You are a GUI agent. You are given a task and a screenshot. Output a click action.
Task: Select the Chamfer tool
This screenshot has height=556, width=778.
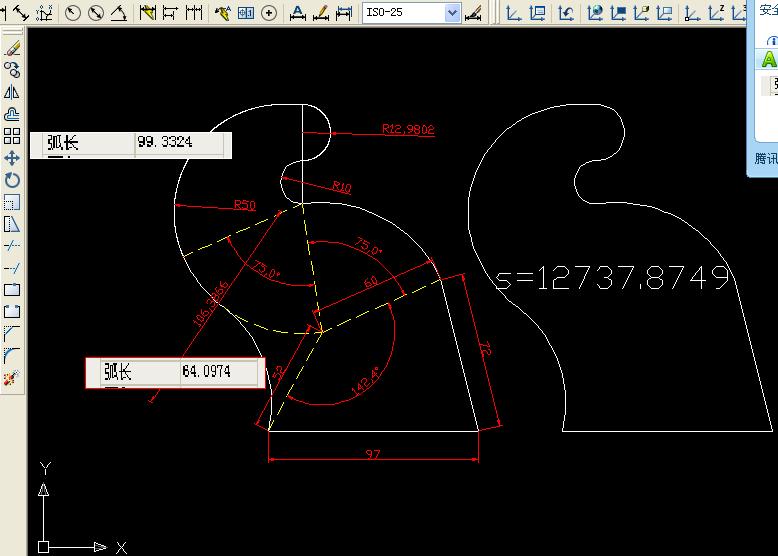coord(12,333)
